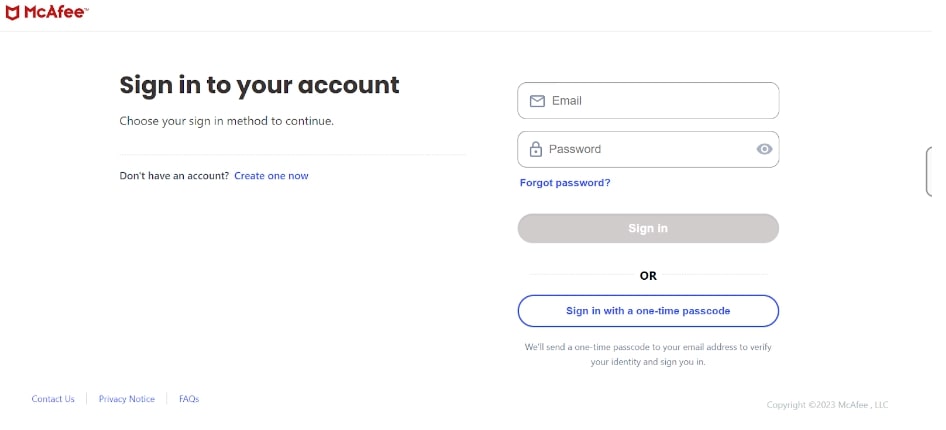
Task: Open the Contact Us footer link
Action: coord(53,399)
